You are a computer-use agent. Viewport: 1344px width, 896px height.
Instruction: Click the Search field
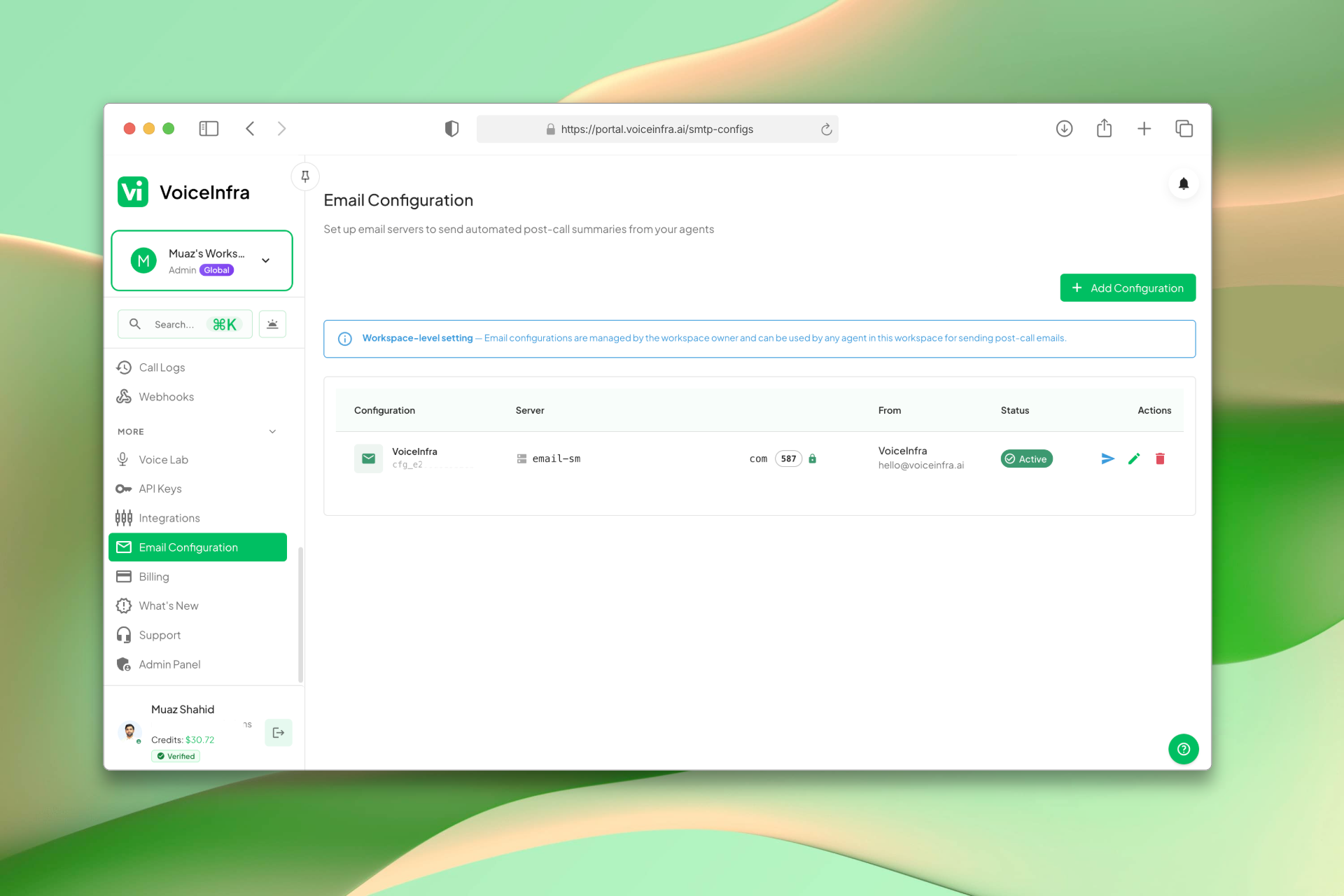[x=185, y=324]
